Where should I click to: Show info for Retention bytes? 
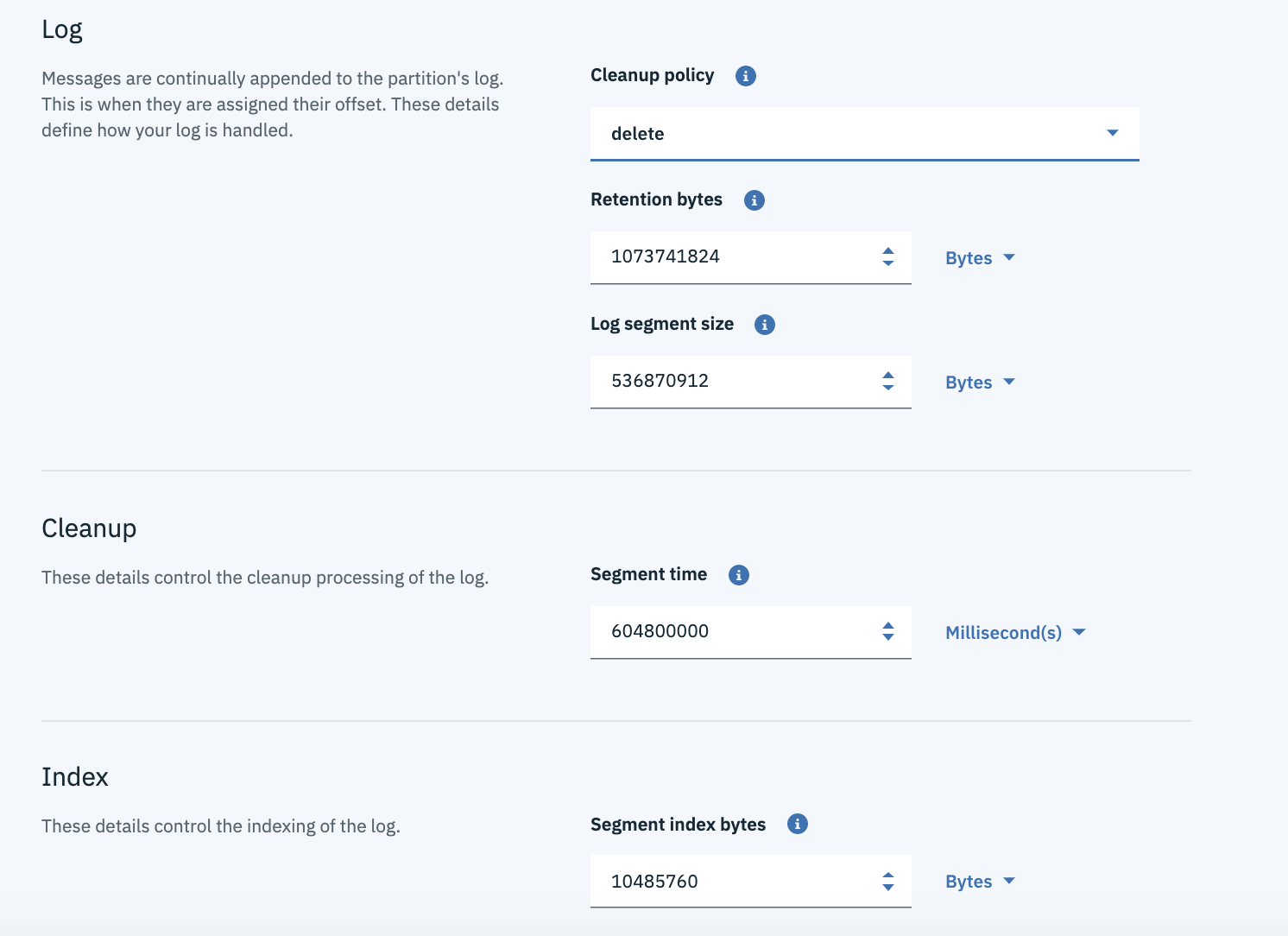coord(754,200)
